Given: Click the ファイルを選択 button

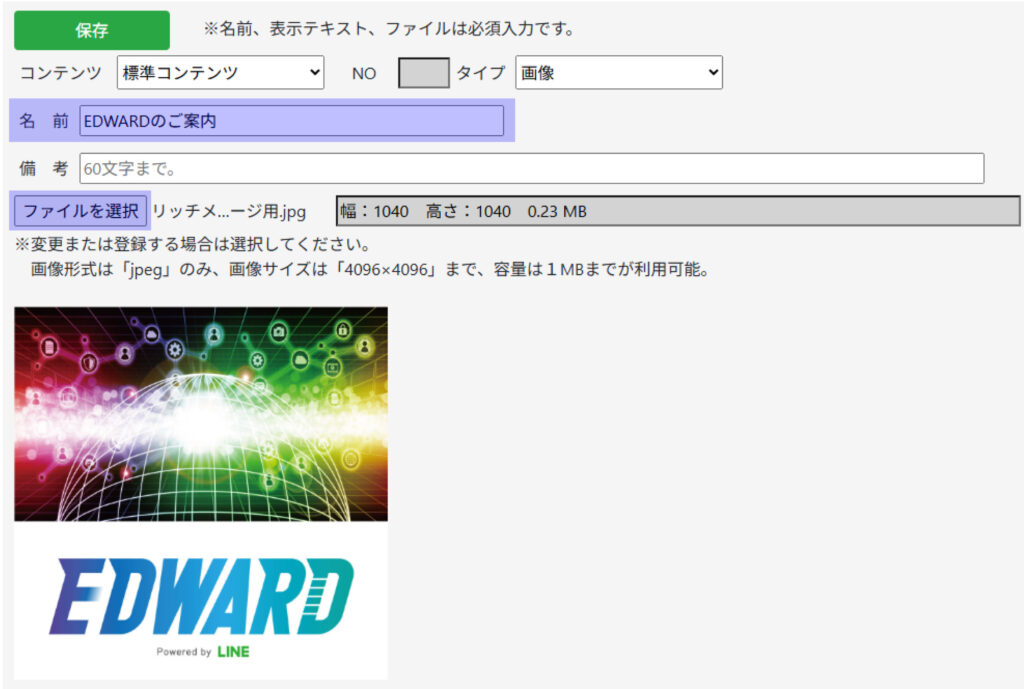Looking at the screenshot, I should [x=80, y=211].
